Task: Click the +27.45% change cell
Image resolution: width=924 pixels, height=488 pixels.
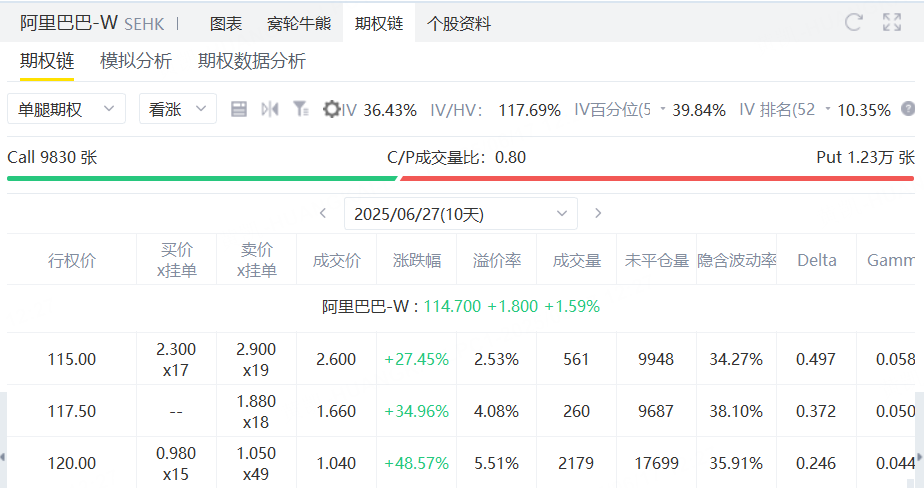Action: [417, 359]
